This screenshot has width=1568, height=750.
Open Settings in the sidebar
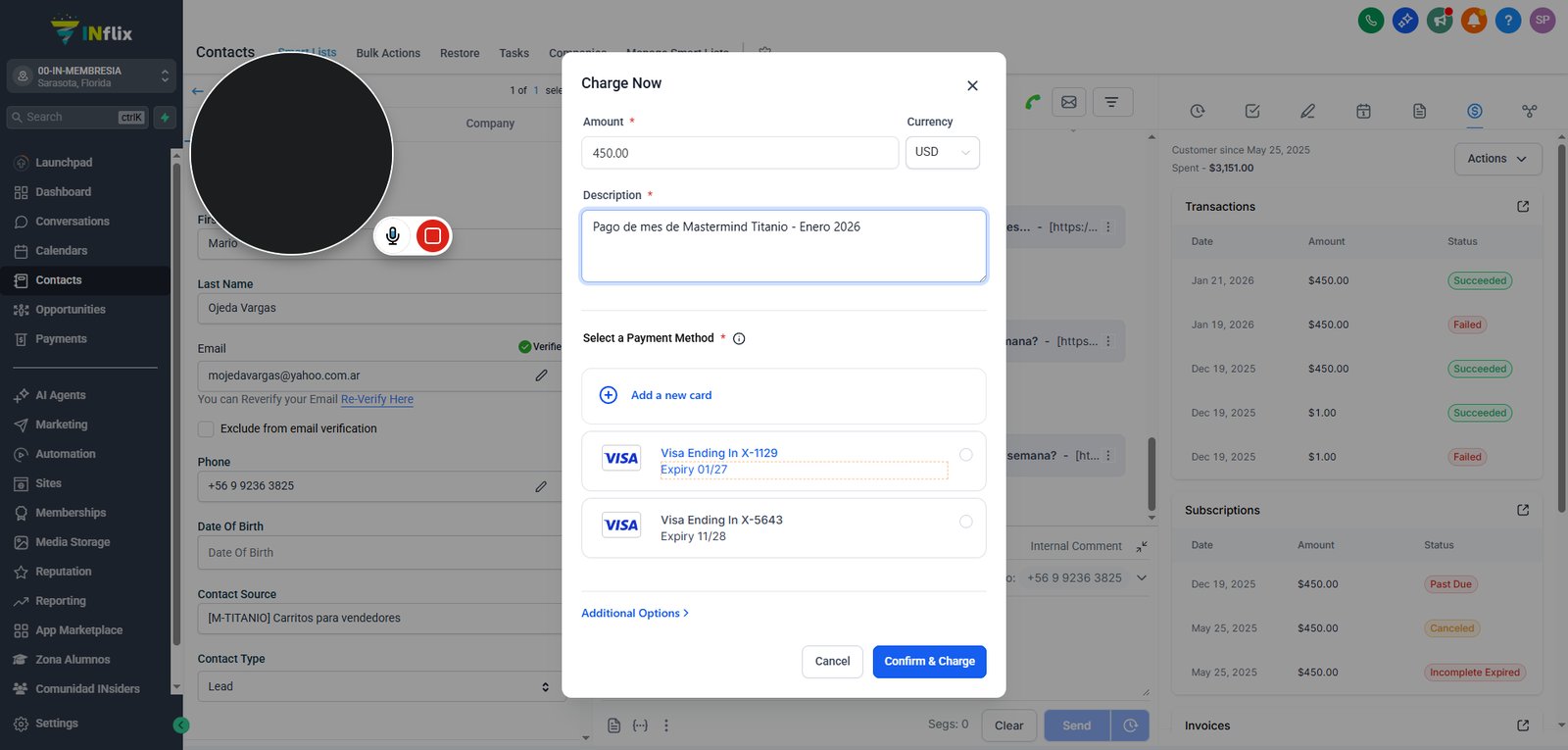coord(57,724)
